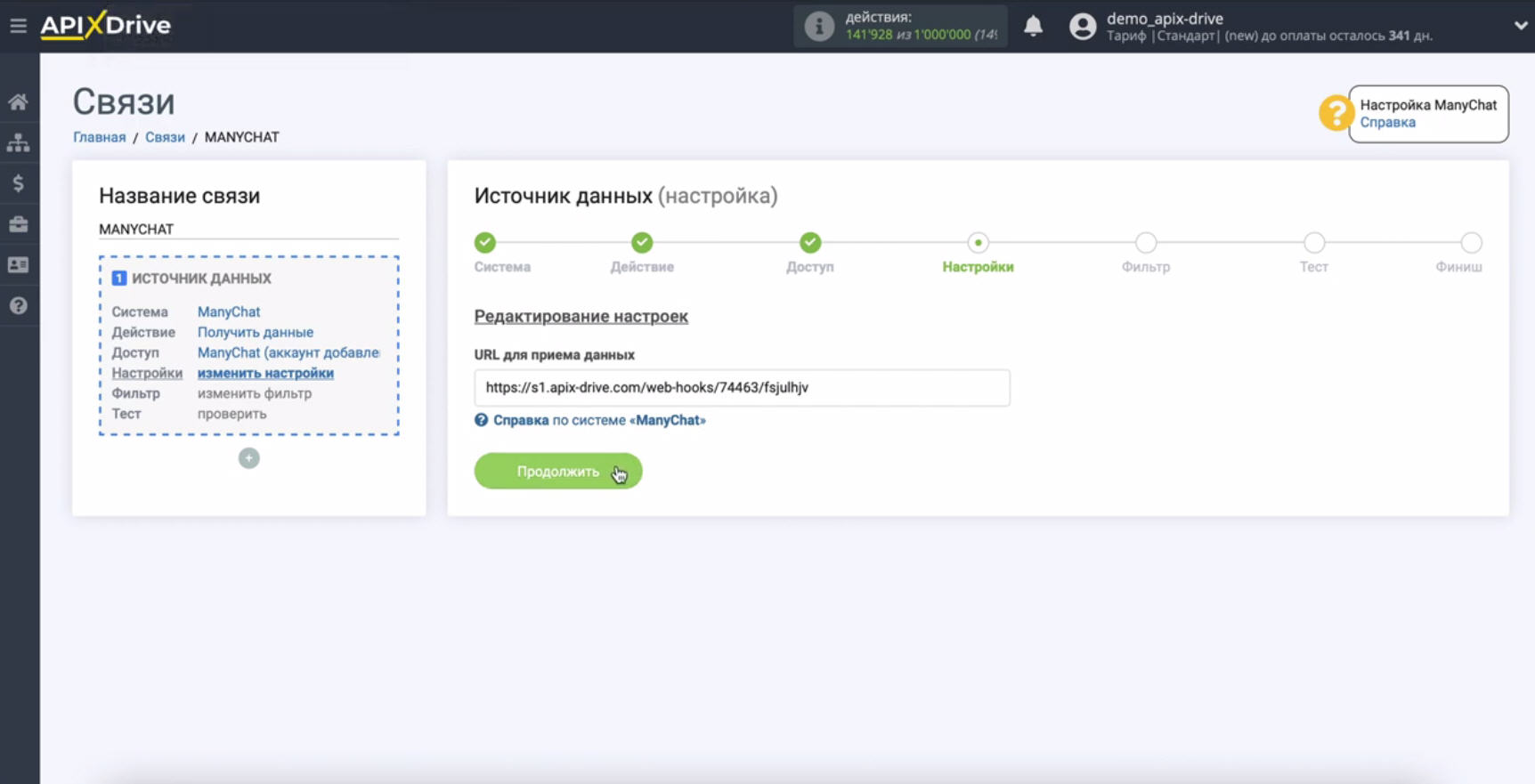Click изменить фильтр text
The width and height of the screenshot is (1535, 784).
click(255, 393)
